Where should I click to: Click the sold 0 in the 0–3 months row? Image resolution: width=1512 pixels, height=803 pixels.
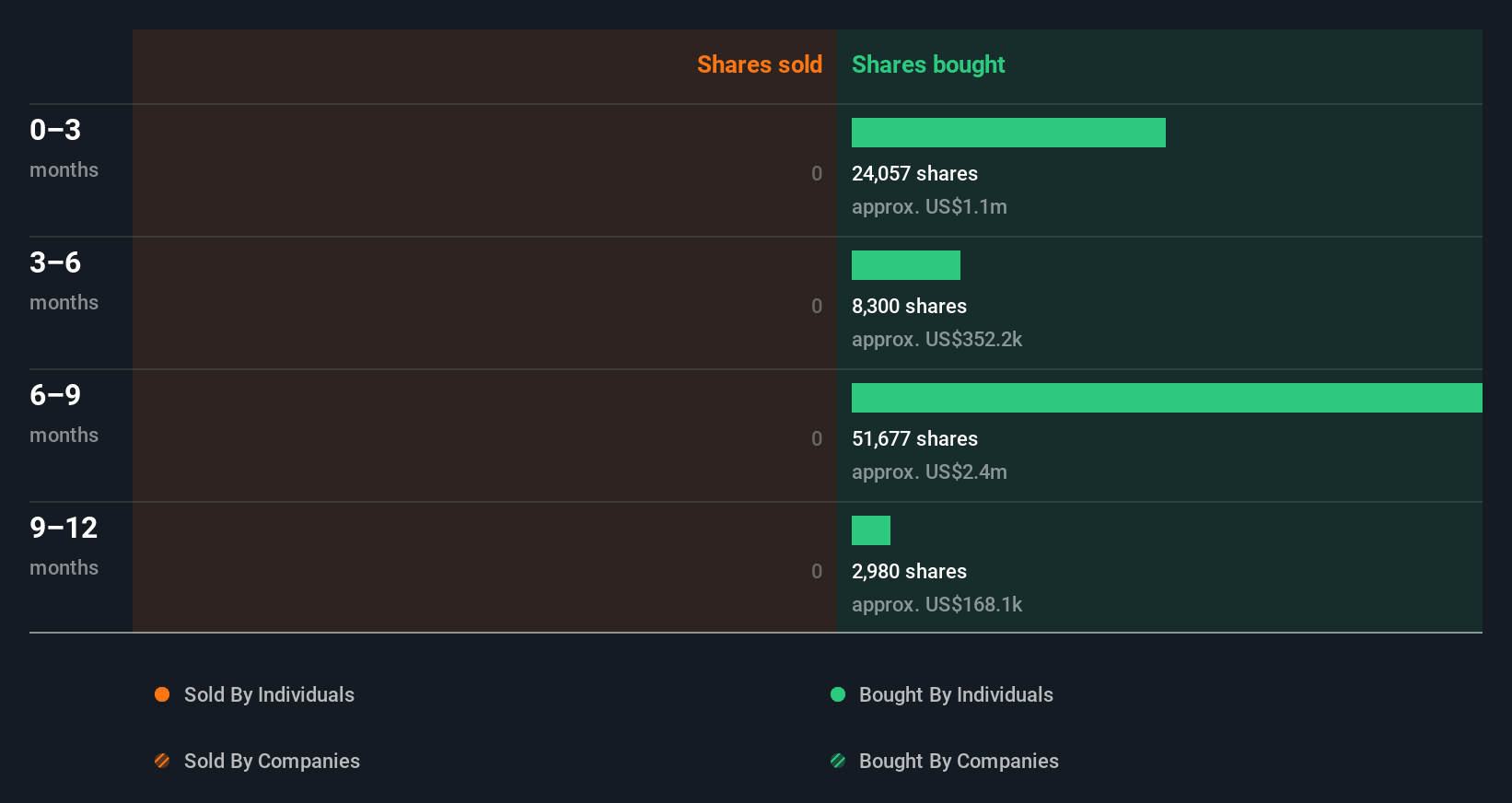817,173
